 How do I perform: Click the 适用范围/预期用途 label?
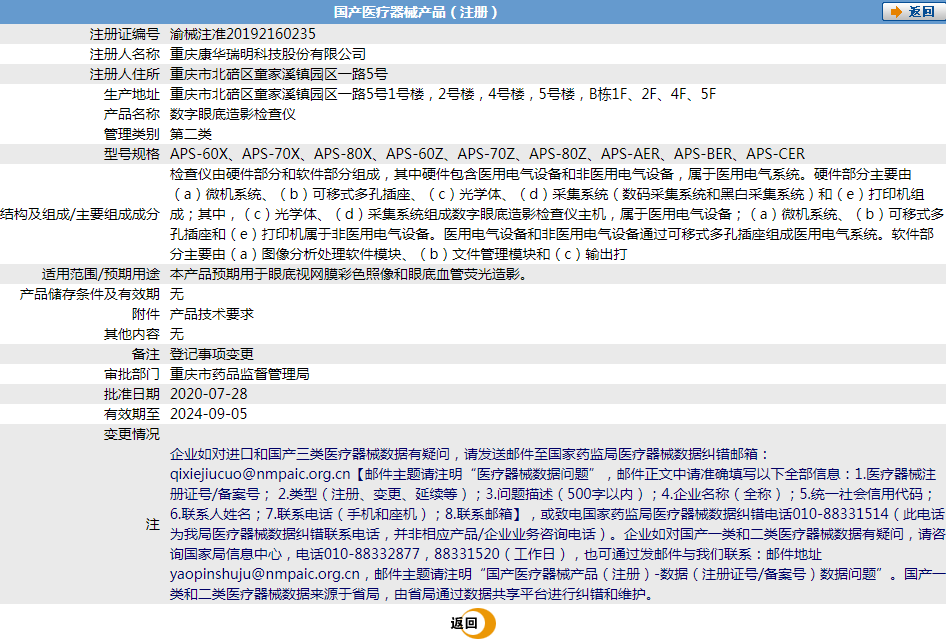tap(101, 274)
